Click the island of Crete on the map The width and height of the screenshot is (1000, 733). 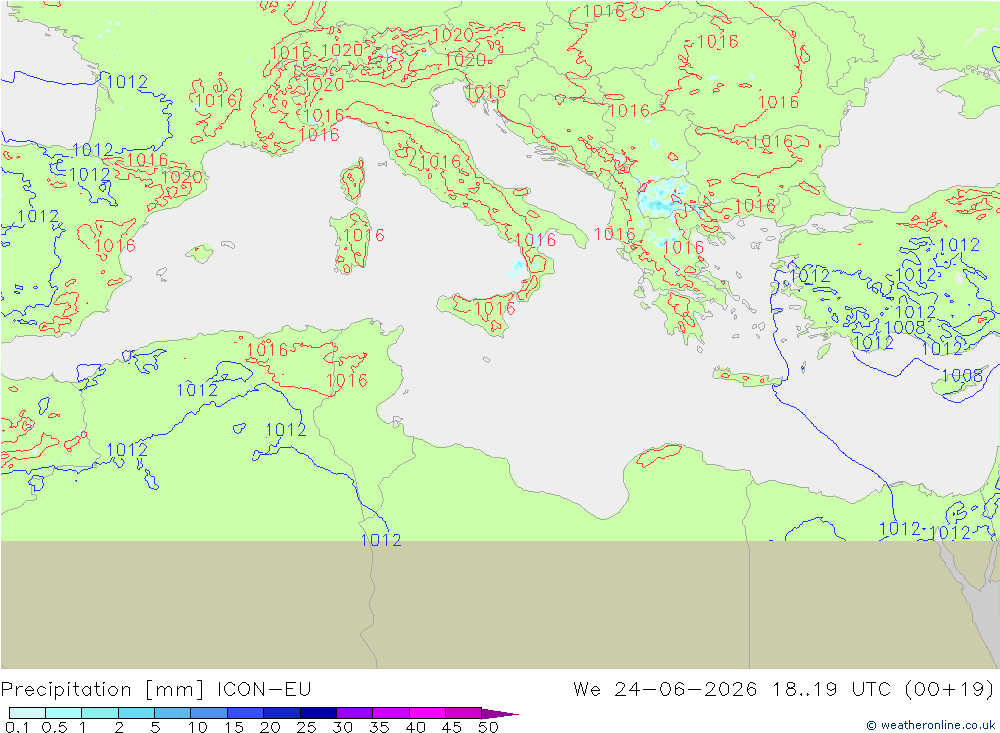(749, 377)
